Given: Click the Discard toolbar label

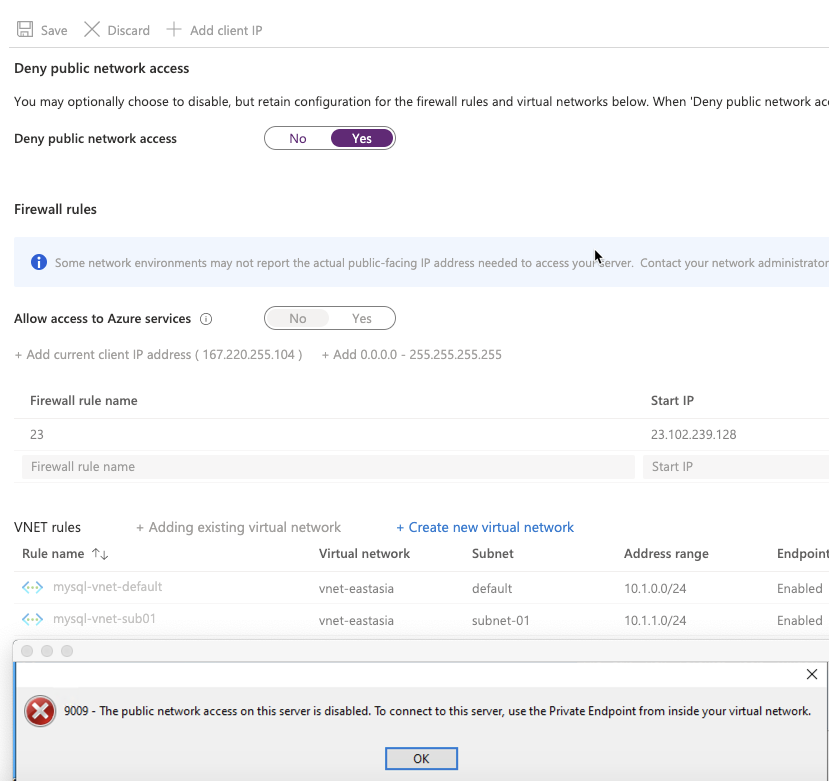Looking at the screenshot, I should [128, 31].
